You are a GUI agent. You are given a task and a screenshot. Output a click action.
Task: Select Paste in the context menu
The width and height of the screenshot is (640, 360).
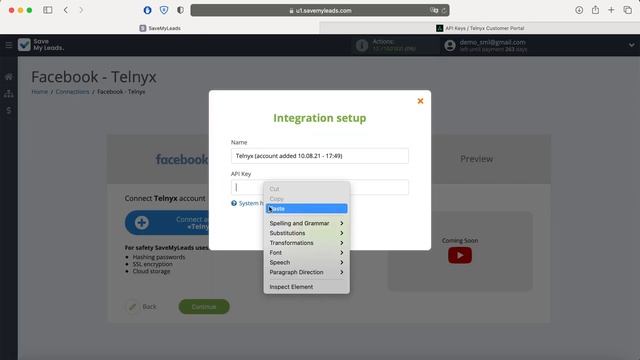pos(307,209)
